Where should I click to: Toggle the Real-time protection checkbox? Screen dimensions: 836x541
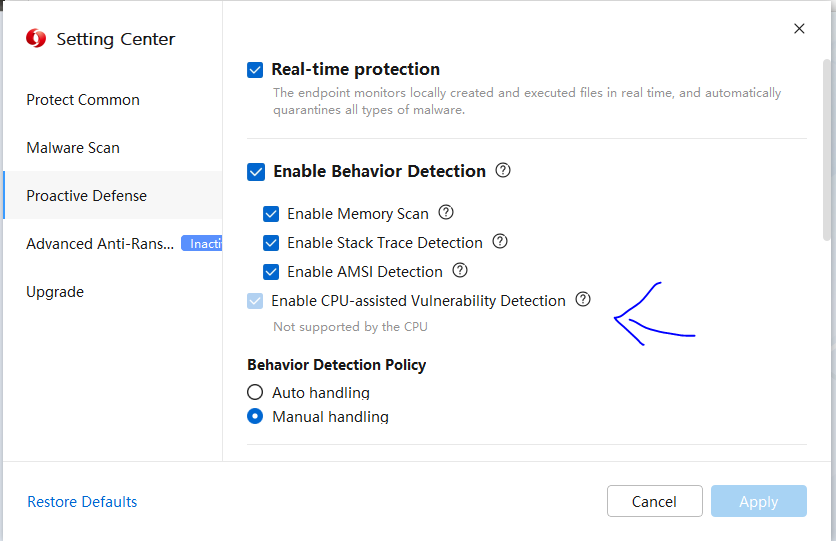click(x=255, y=70)
